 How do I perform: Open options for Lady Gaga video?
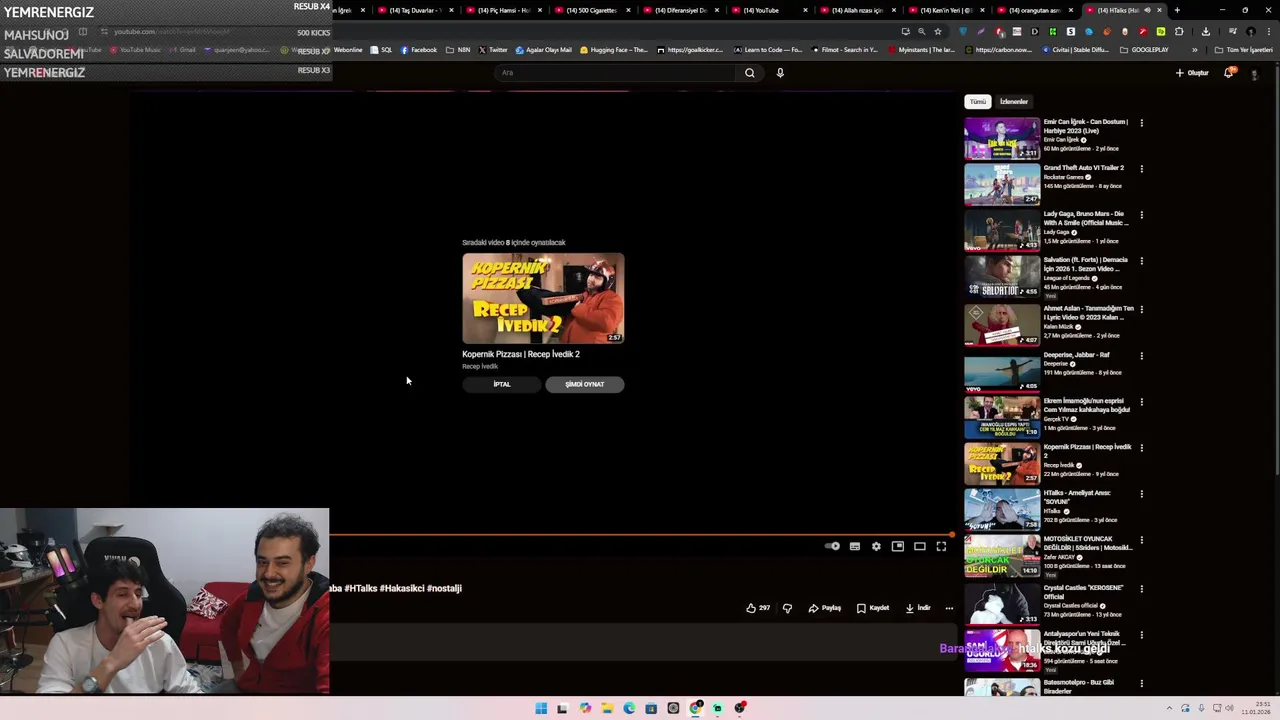[x=1141, y=215]
